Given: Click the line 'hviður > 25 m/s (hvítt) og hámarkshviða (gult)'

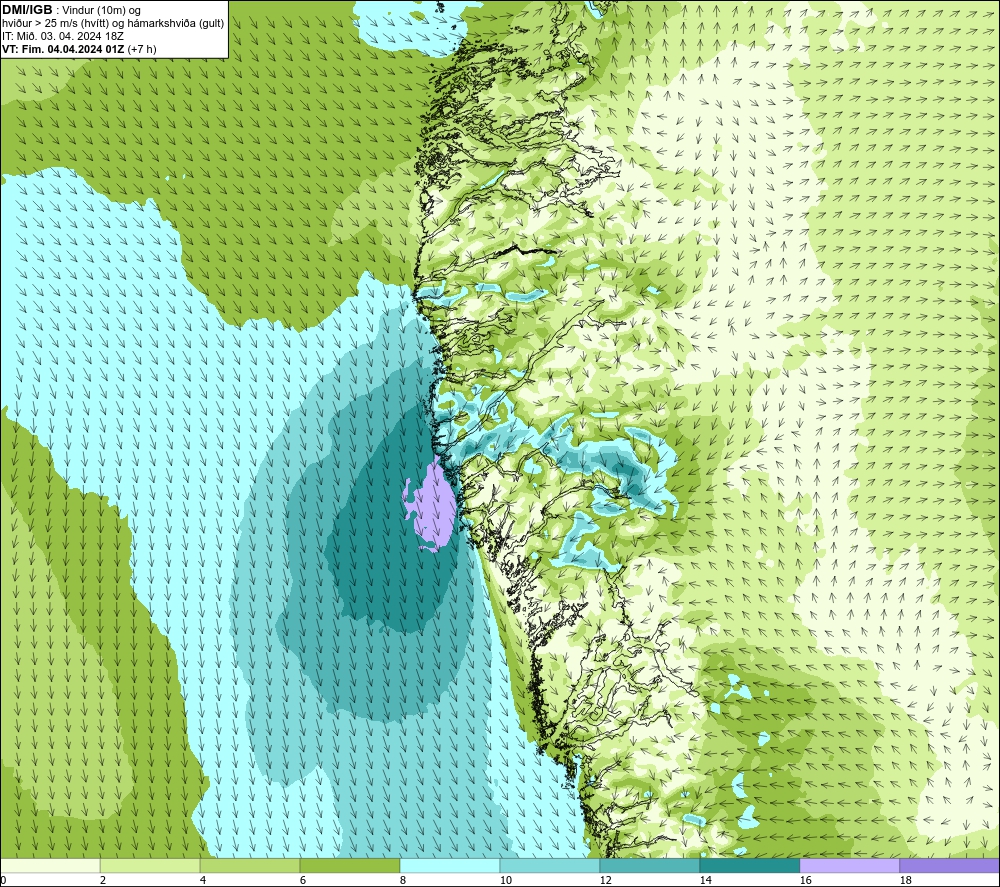Looking at the screenshot, I should click(113, 23).
